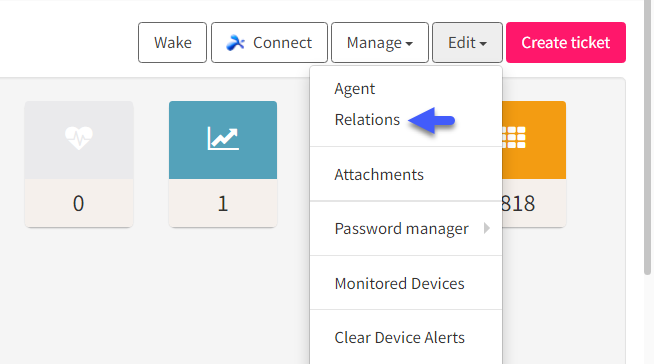This screenshot has width=654, height=364.
Task: Select Relations in the Edit menu
Action: (x=367, y=120)
